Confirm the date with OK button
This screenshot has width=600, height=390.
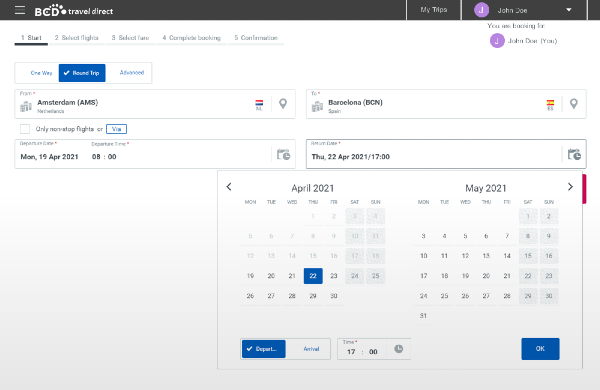tap(540, 349)
